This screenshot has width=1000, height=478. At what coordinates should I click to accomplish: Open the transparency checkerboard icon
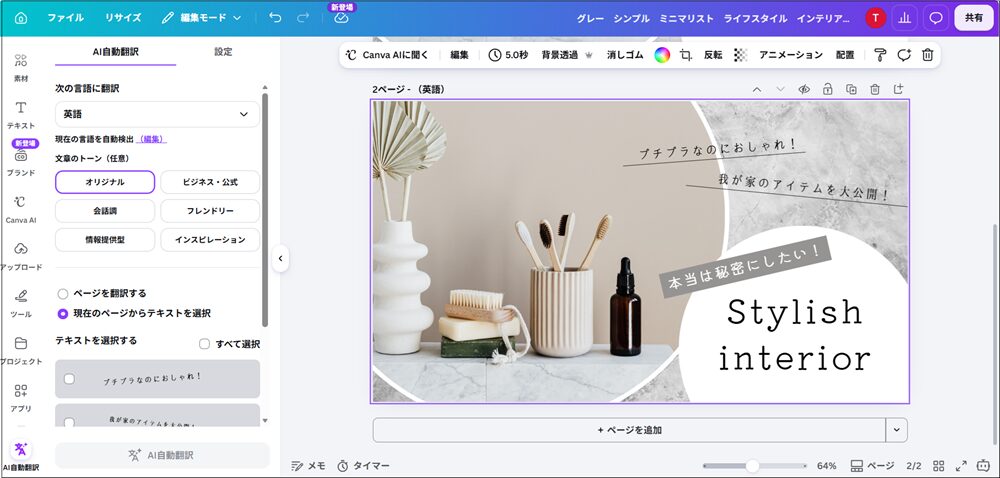coord(740,55)
